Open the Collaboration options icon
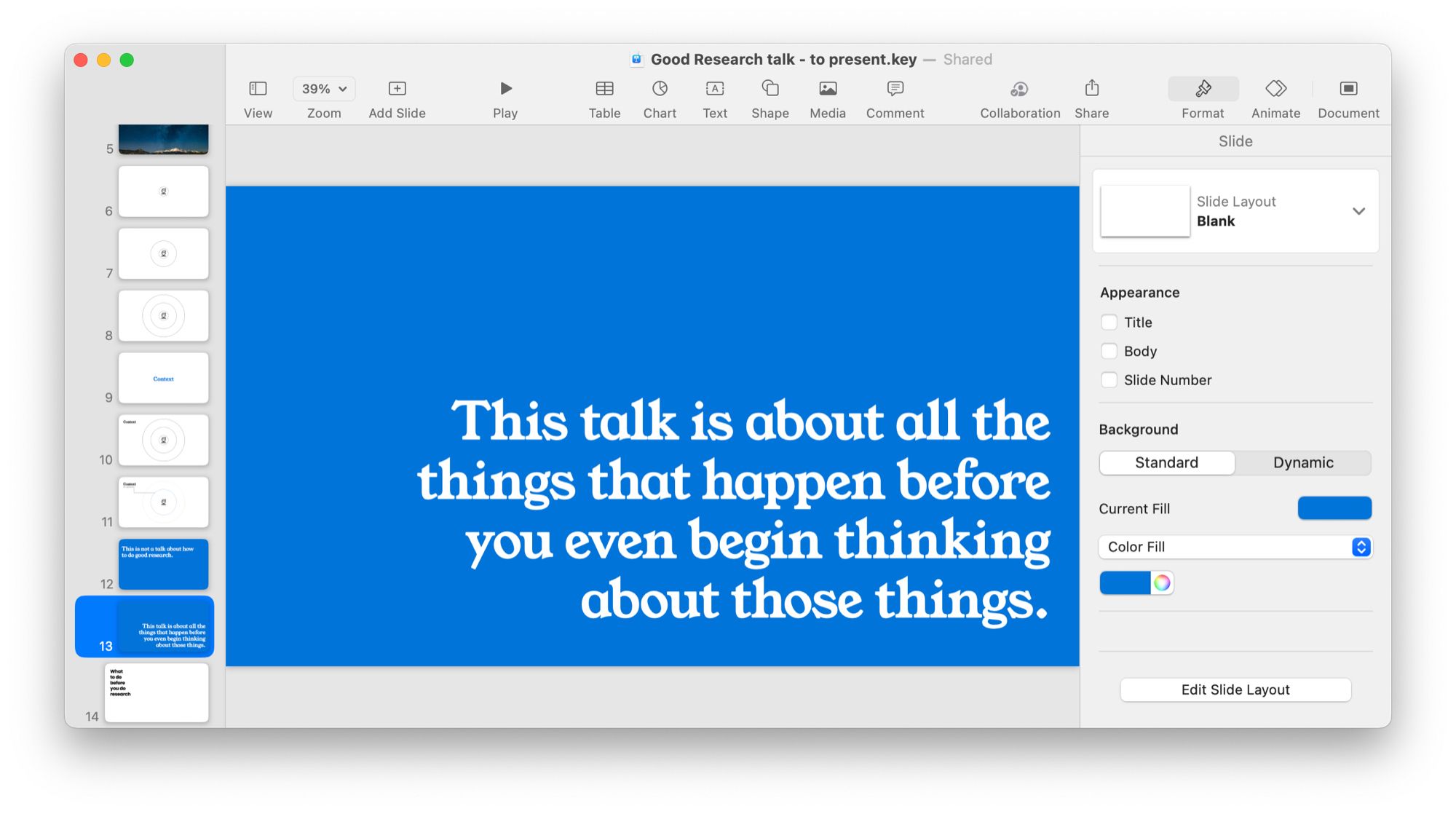Screen dimensions: 1456x814 1019,89
